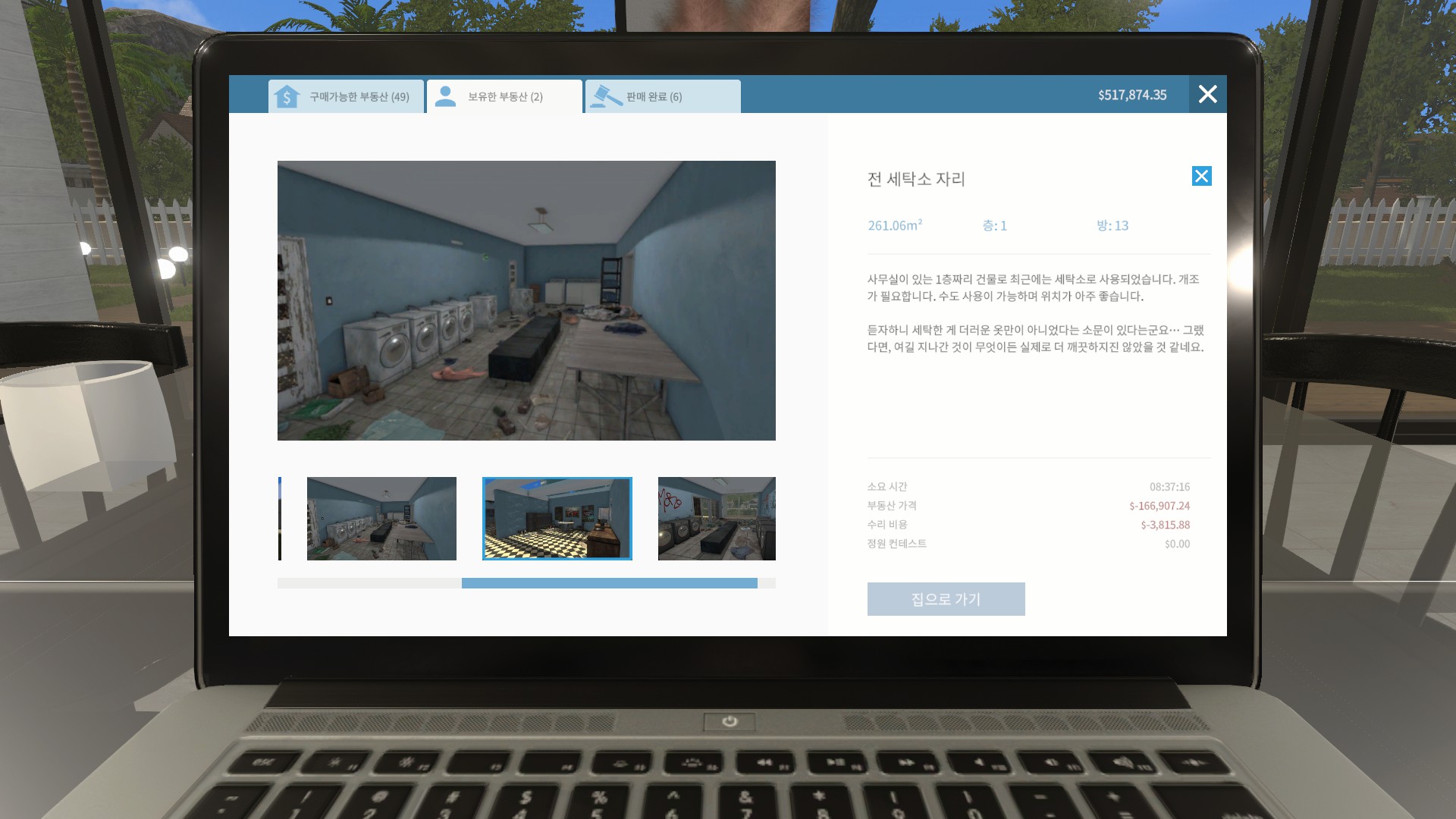The image size is (1456, 819).
Task: Click the partially hidden leftmost thumbnail
Action: coord(280,519)
